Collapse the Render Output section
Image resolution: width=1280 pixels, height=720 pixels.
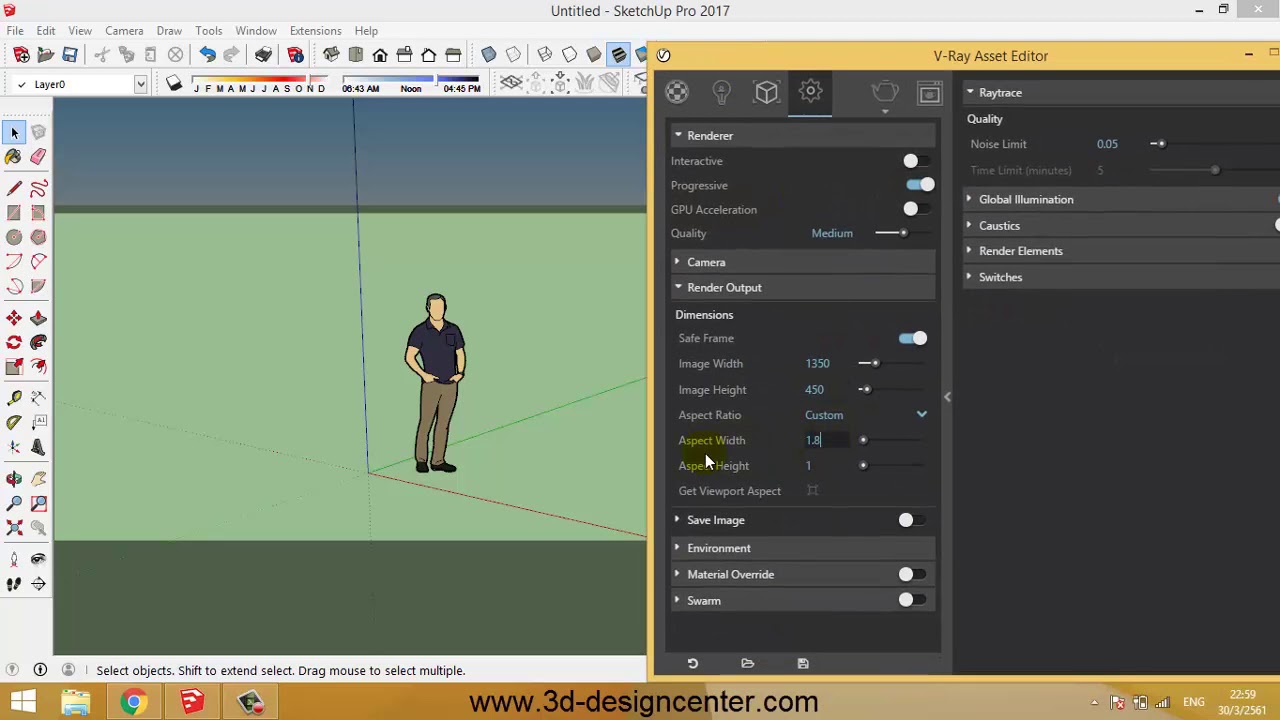(802, 287)
